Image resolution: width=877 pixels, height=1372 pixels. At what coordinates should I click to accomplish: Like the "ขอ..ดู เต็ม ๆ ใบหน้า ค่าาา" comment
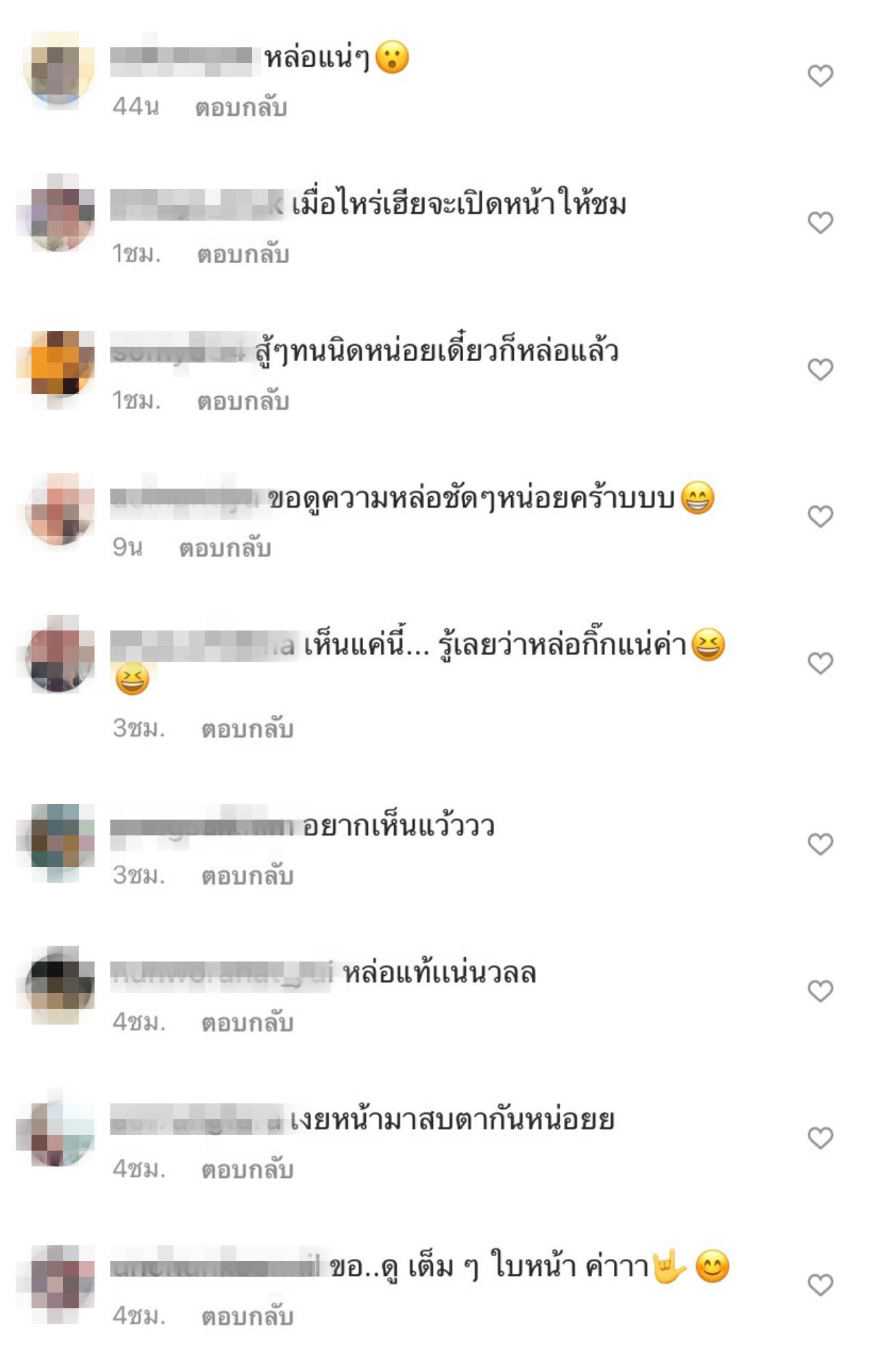point(820,1285)
